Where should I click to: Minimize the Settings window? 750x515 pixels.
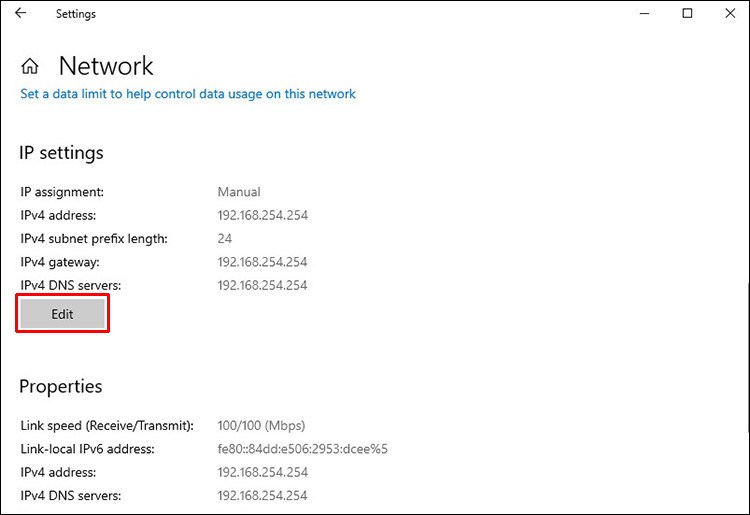641,14
